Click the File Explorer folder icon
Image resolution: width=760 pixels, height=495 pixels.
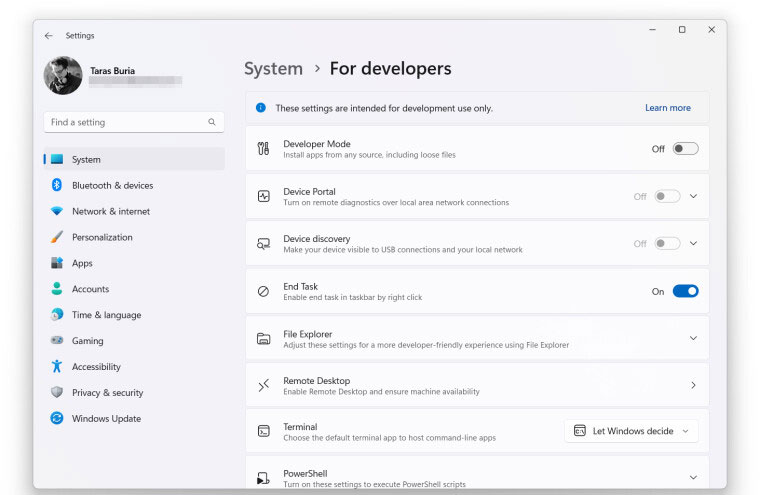click(263, 338)
